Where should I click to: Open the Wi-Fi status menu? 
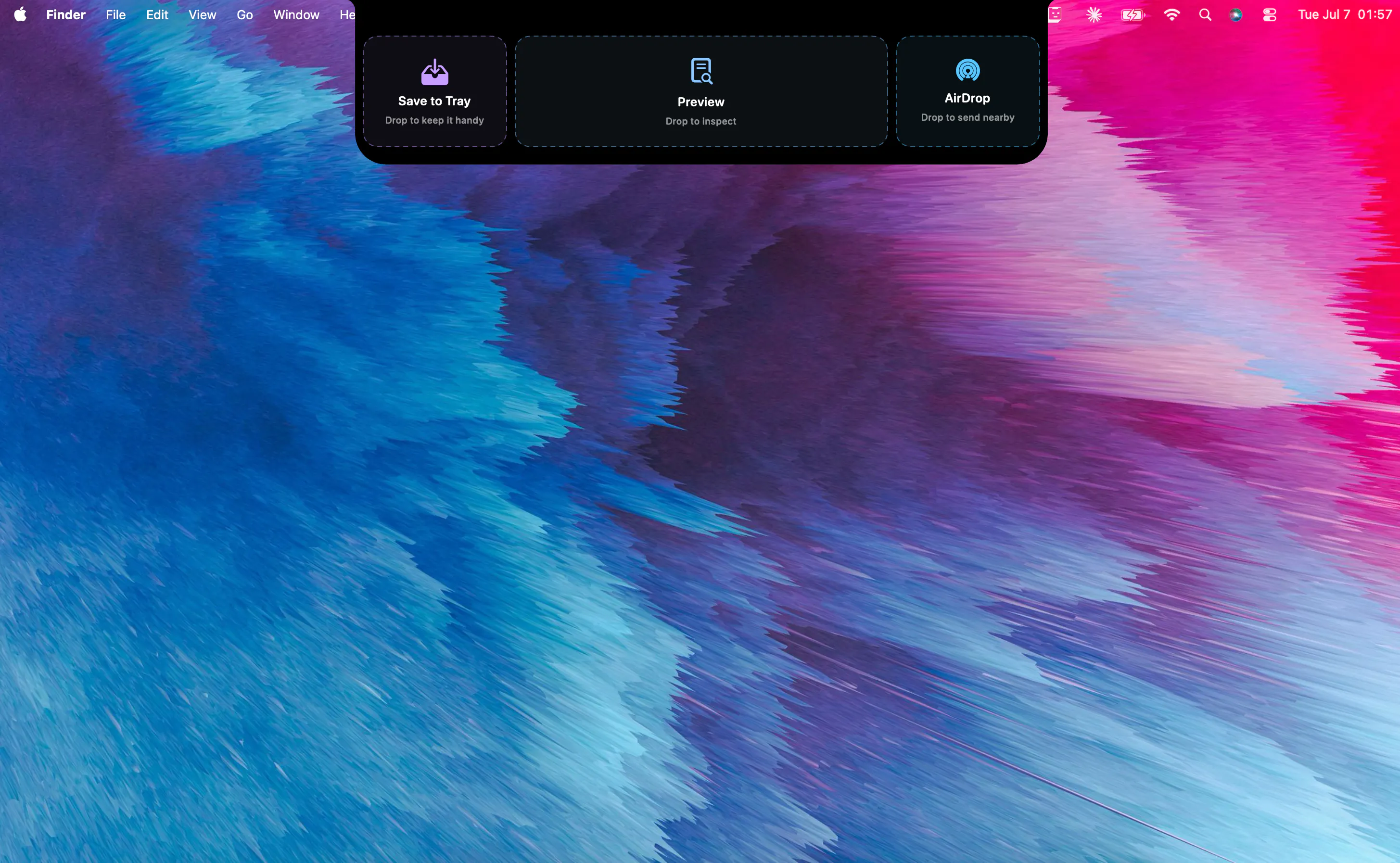[1171, 15]
